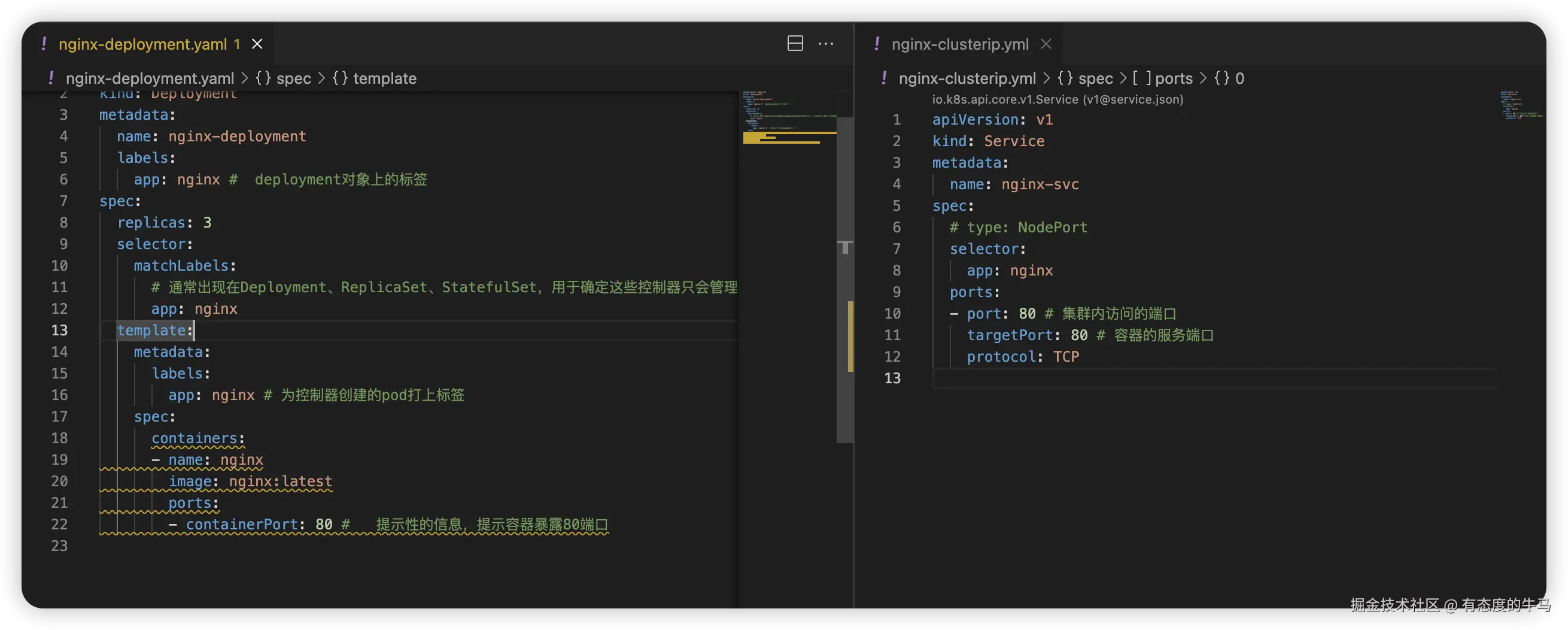
Task: Open the ports breadcrumb in right editor
Action: pos(1174,78)
